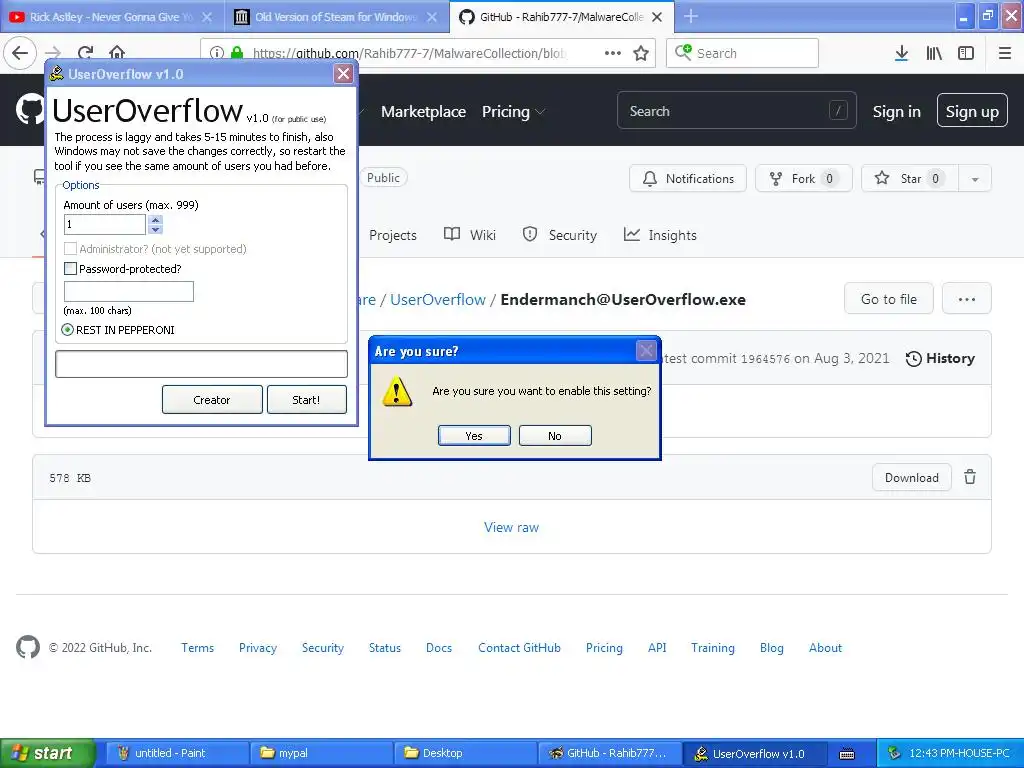Click the Creator button
The height and width of the screenshot is (768, 1024).
pos(212,400)
